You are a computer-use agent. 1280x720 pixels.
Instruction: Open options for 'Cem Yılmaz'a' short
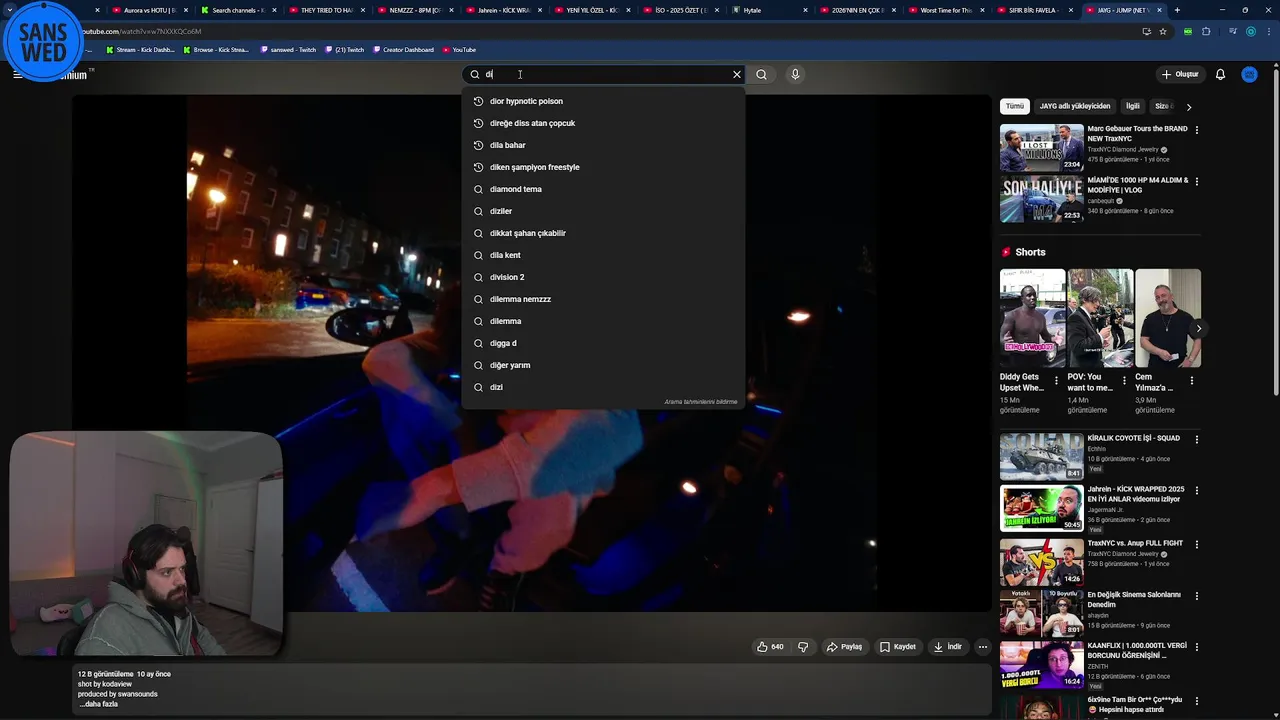1192,381
